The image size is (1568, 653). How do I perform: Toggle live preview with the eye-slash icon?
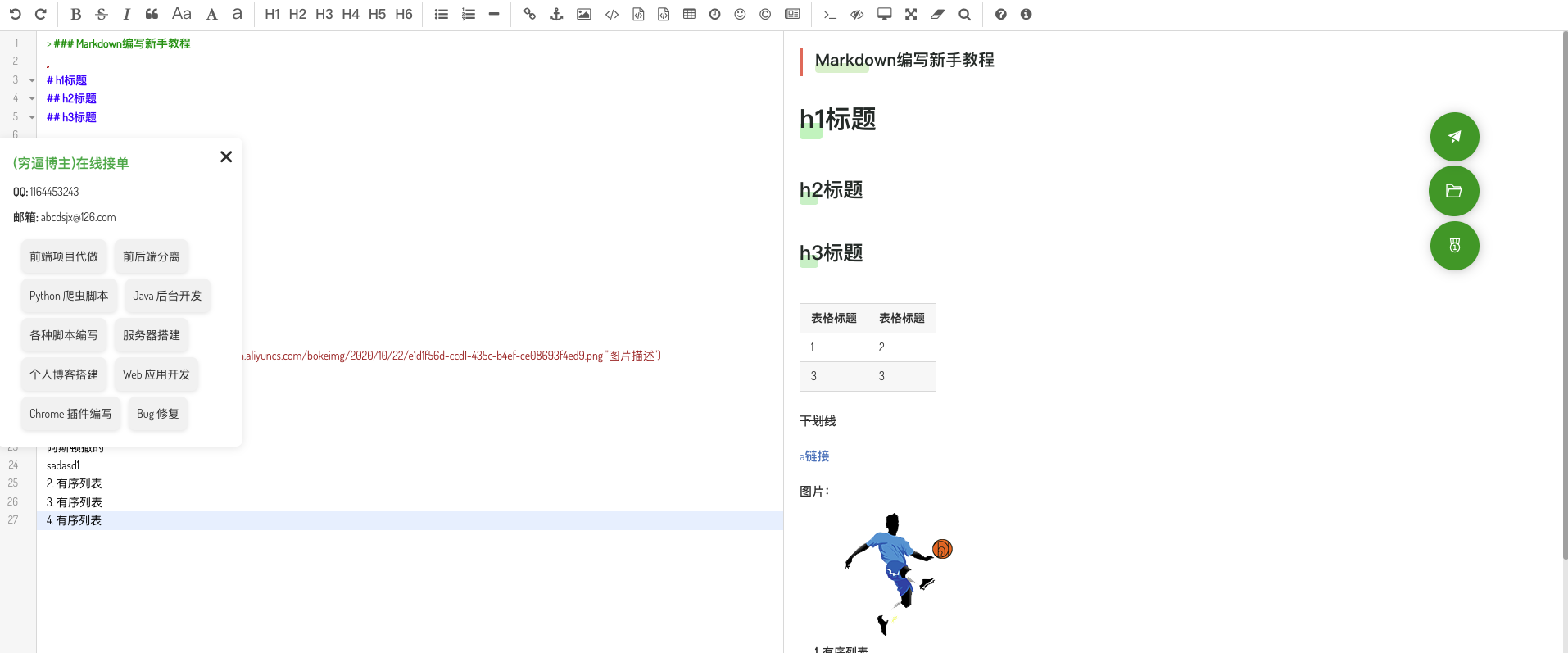857,14
